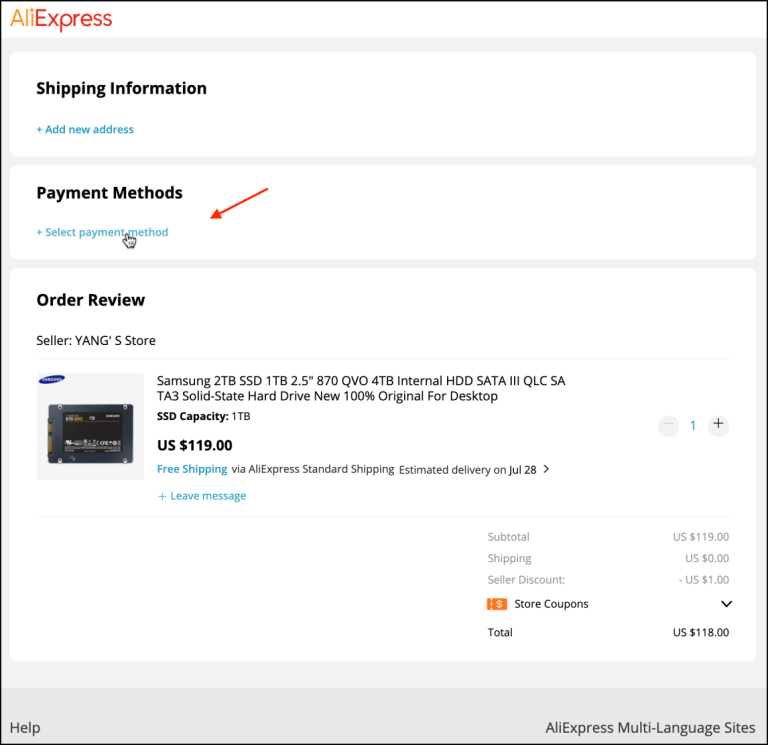Open the Samsung 870 QVO product title
This screenshot has width=768, height=745.
point(361,388)
